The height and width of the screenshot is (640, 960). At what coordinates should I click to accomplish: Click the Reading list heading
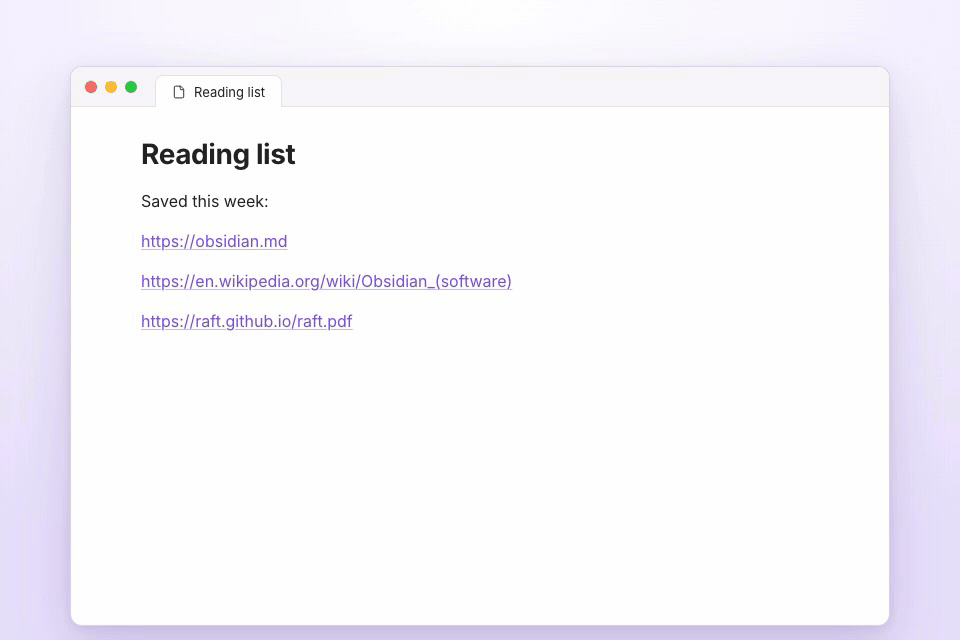point(218,154)
